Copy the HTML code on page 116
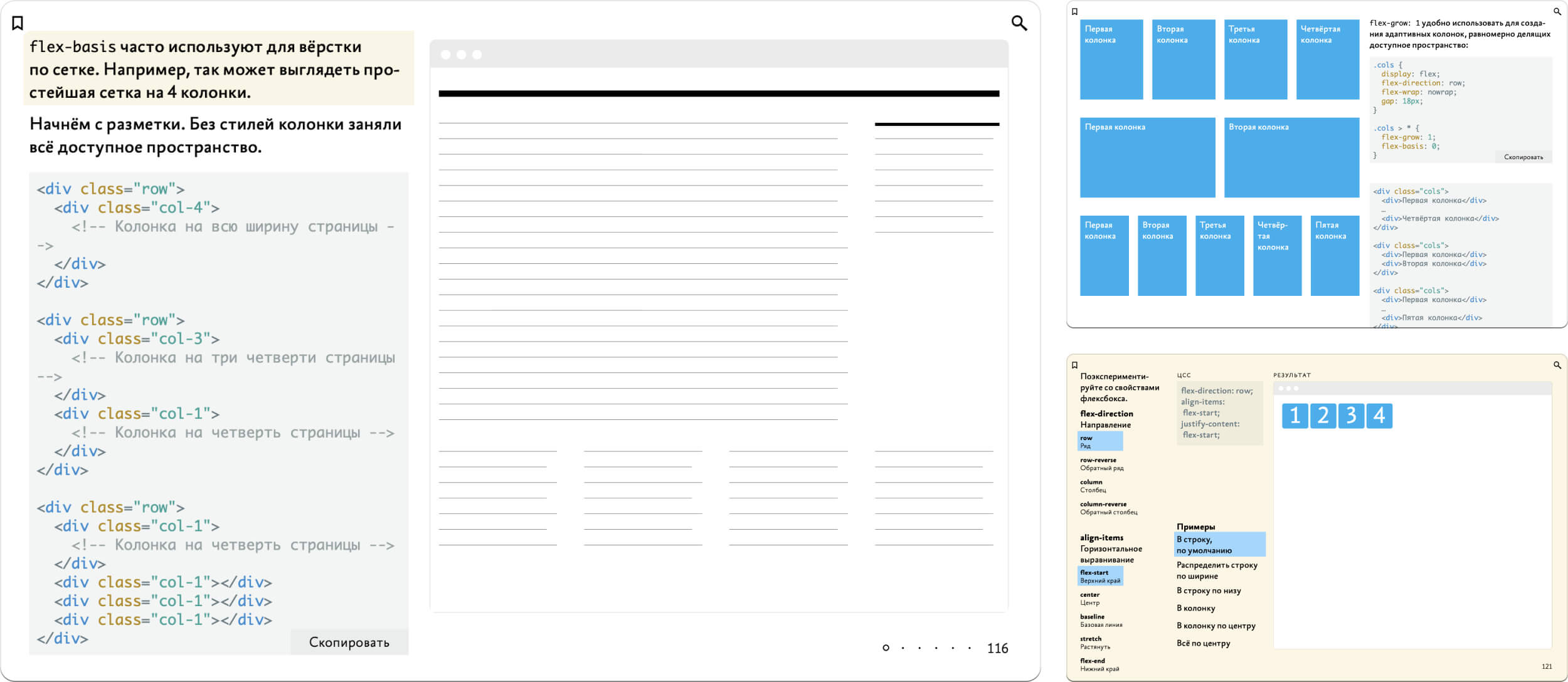This screenshot has width=1568, height=682. click(349, 642)
